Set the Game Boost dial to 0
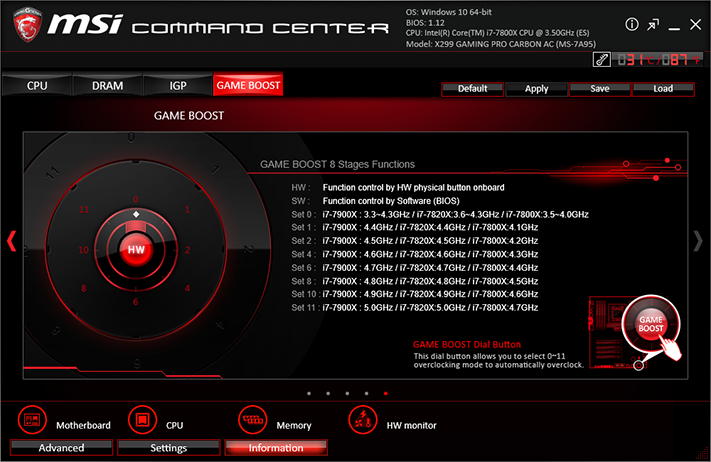711x462 pixels. [x=136, y=199]
